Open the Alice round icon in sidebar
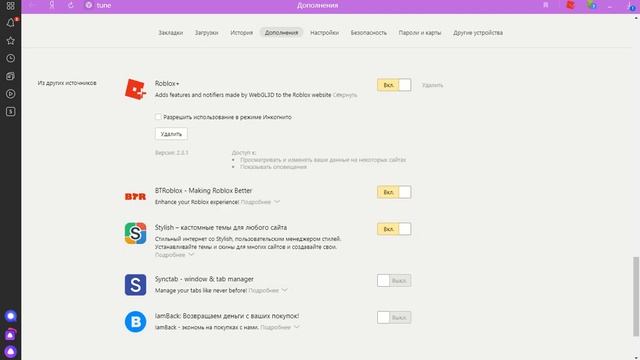 [x=11, y=316]
